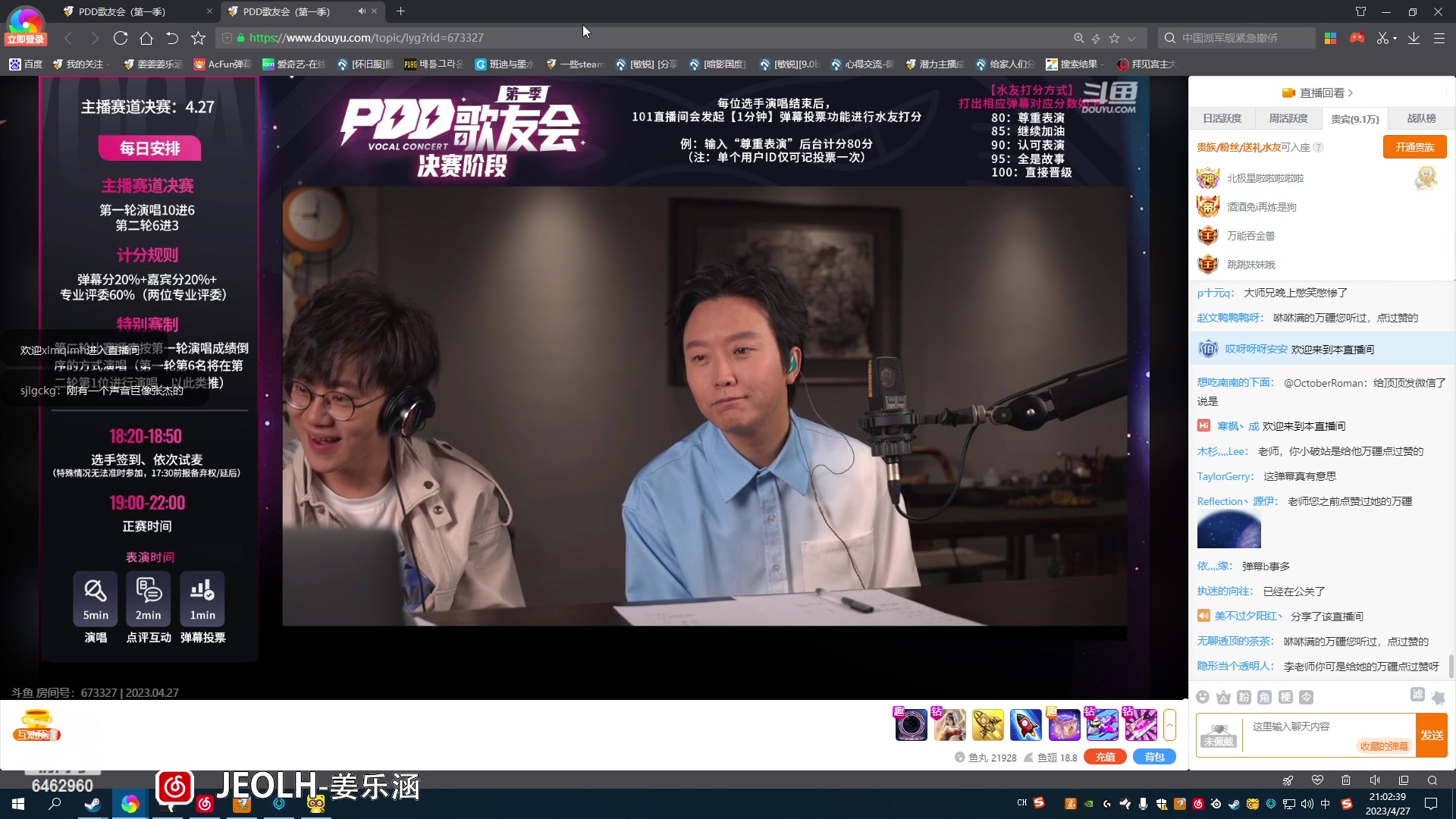1456x819 pixels.
Task: Switch to the 战队榜 tab
Action: tap(1421, 118)
